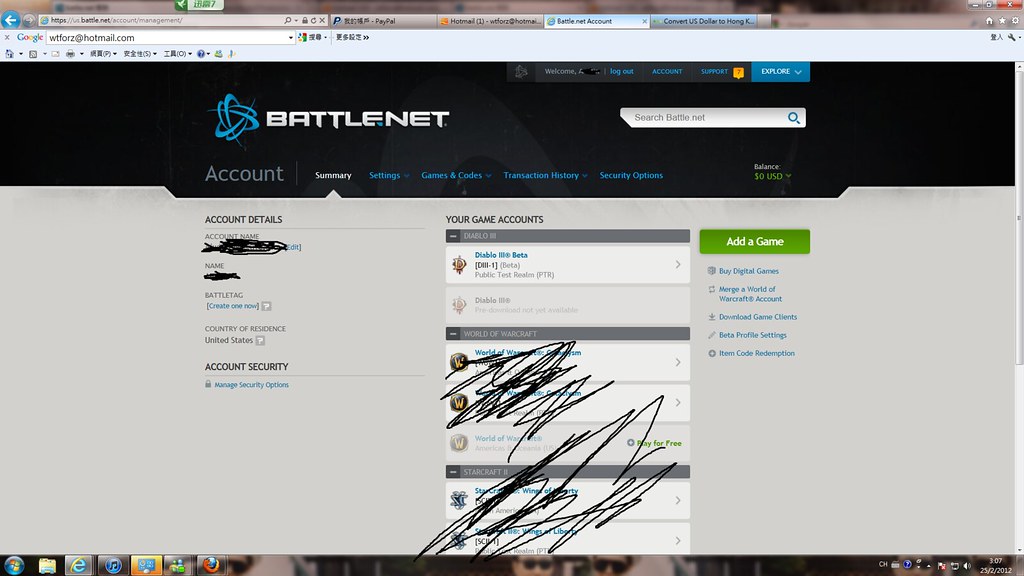Collapse the WORLD OF WARCRAFT section
Viewport: 1024px width, 576px height.
453,334
